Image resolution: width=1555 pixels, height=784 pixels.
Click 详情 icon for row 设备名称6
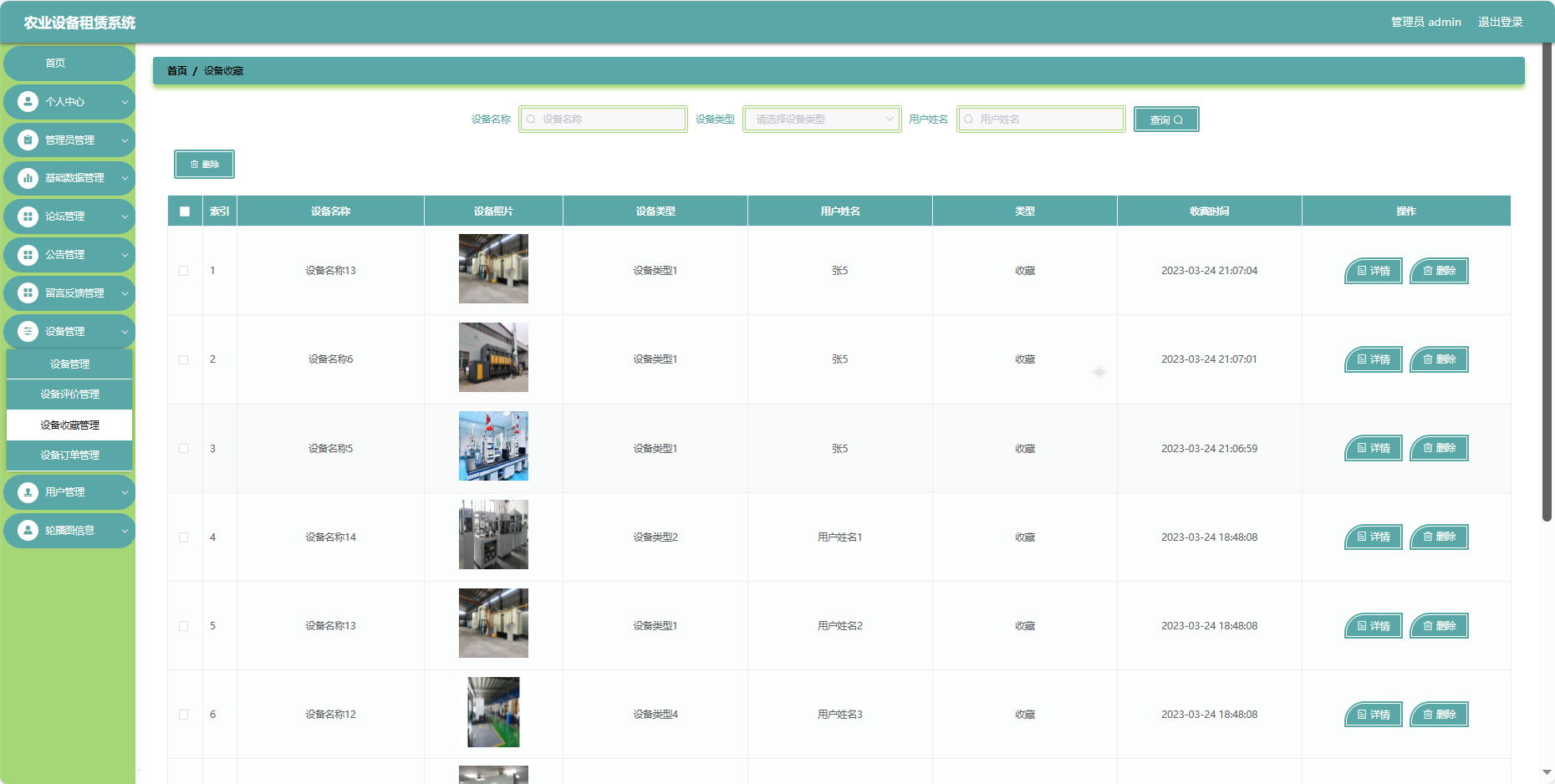(1362, 359)
